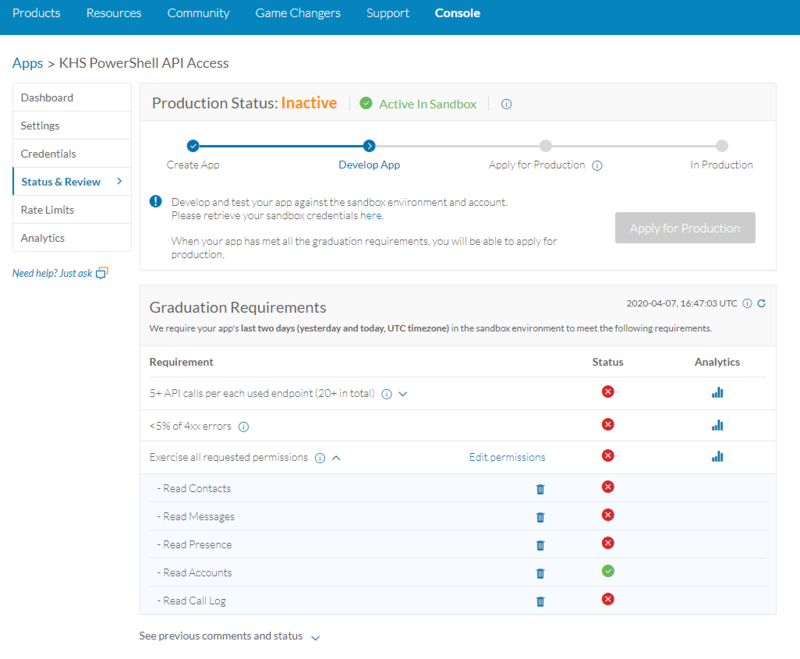View analytics for the 4xx errors requirement
The height and width of the screenshot is (659, 800).
click(x=717, y=424)
